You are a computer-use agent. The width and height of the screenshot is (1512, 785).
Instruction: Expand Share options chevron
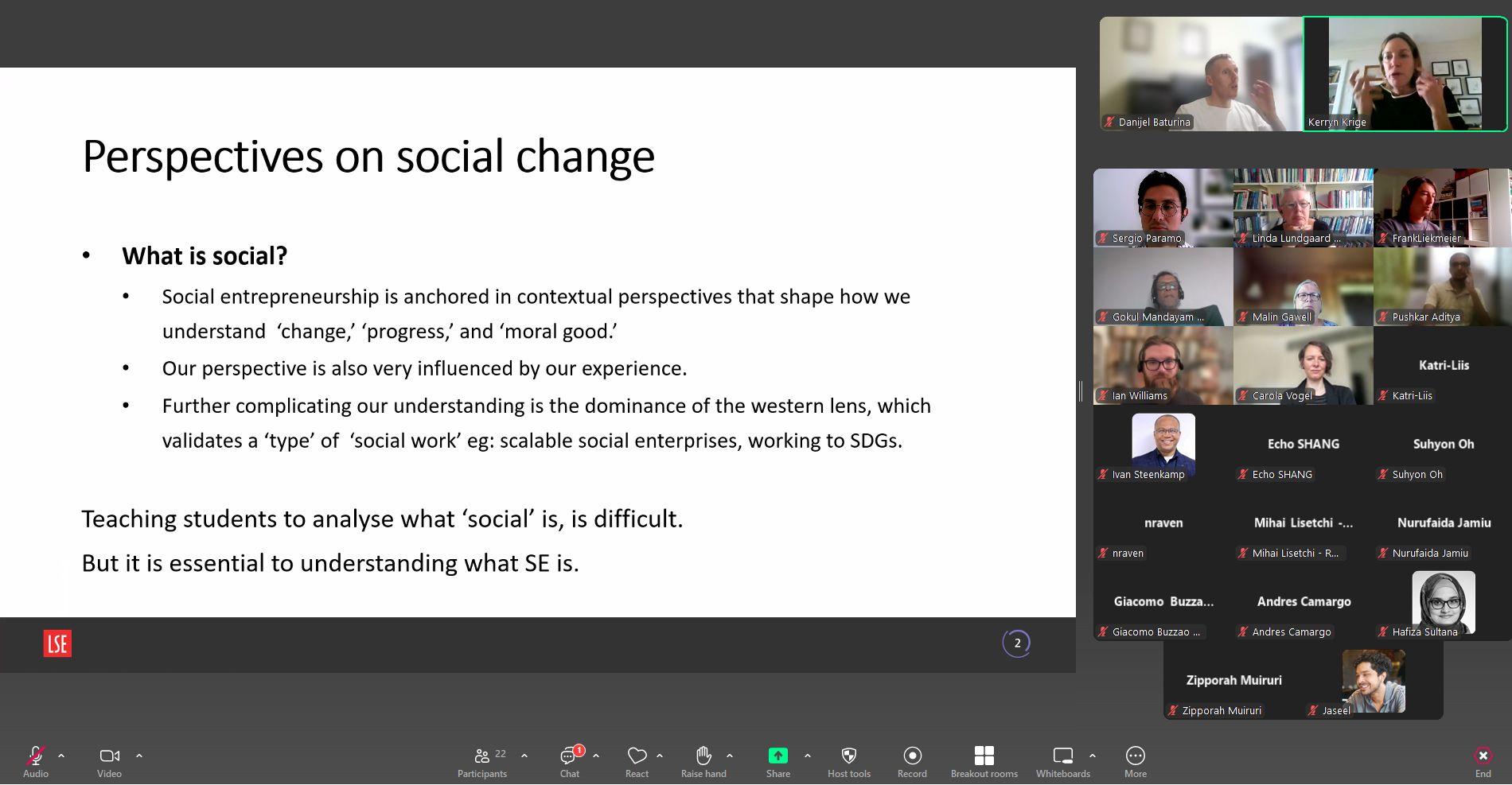click(809, 756)
